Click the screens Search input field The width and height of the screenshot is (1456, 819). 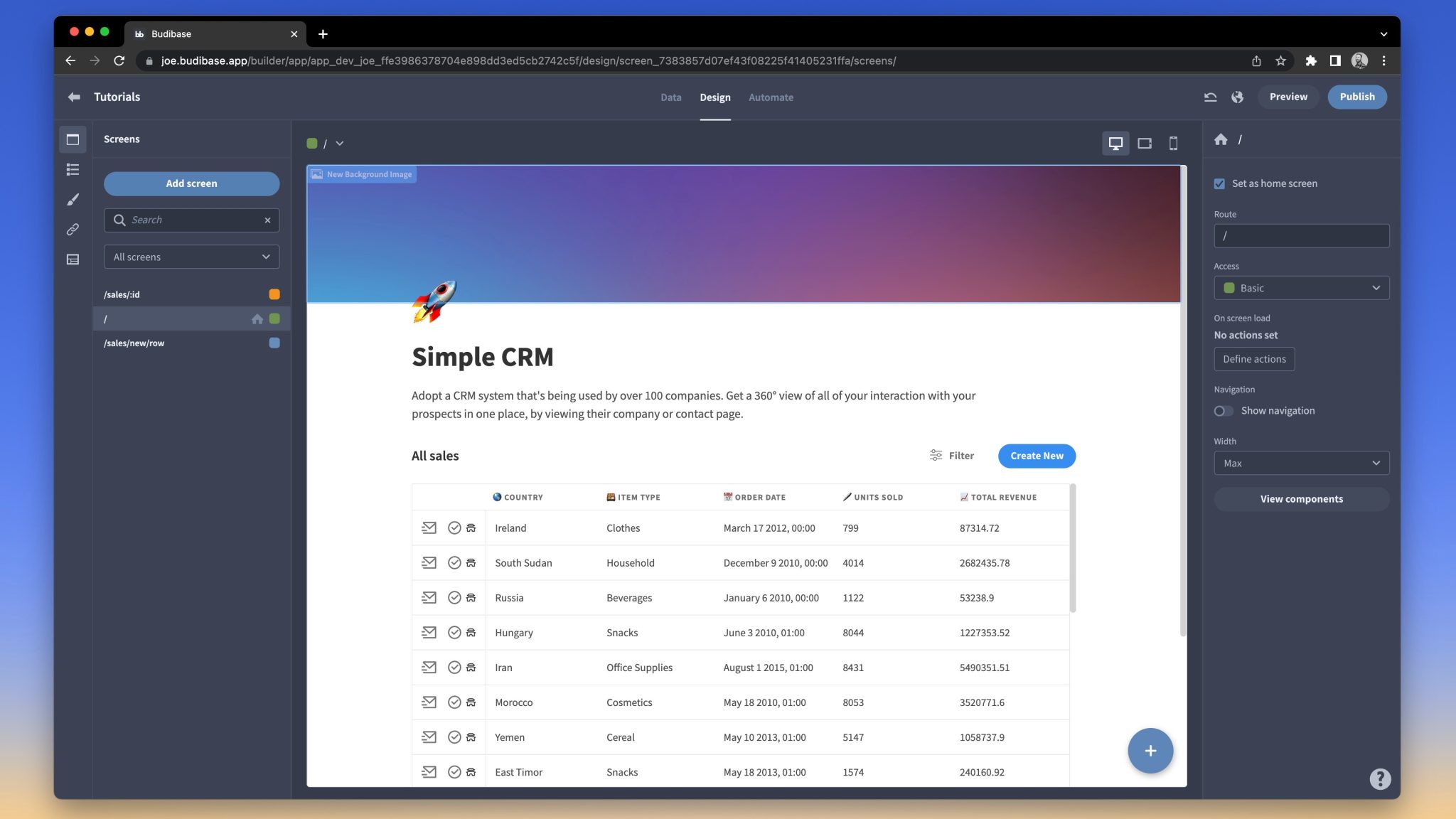191,220
